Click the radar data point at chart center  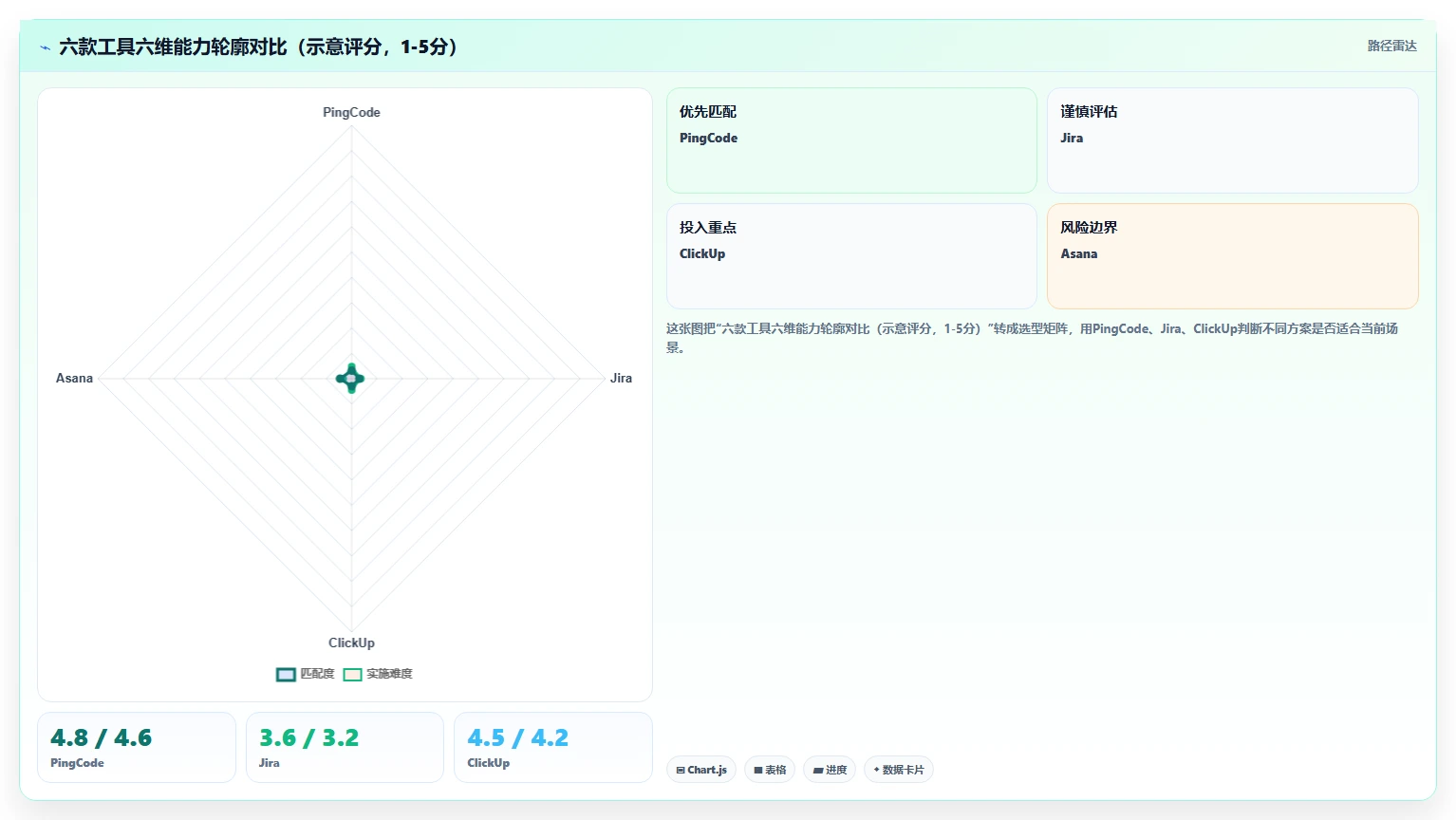click(x=351, y=378)
